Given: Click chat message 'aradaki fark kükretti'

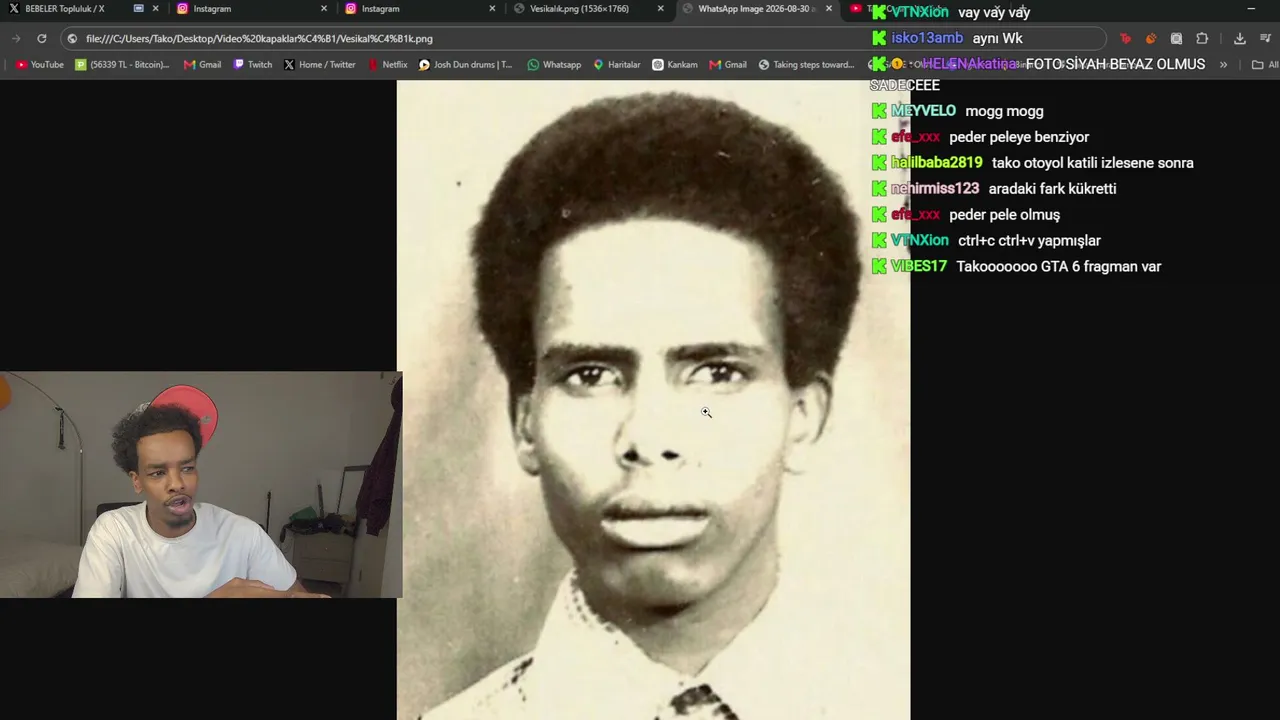Looking at the screenshot, I should pos(1052,189).
